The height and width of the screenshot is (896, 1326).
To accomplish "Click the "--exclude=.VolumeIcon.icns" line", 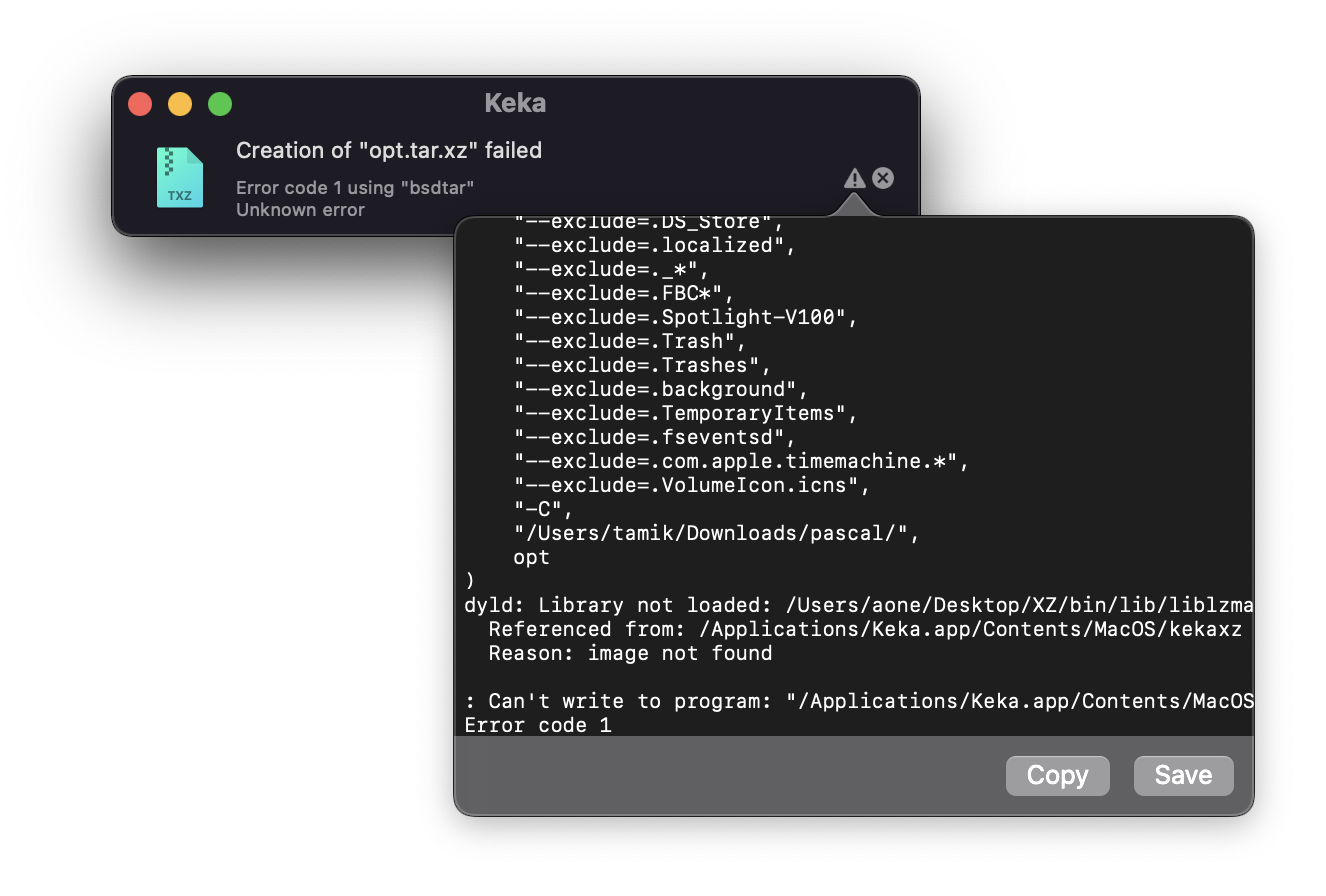I will pos(692,485).
